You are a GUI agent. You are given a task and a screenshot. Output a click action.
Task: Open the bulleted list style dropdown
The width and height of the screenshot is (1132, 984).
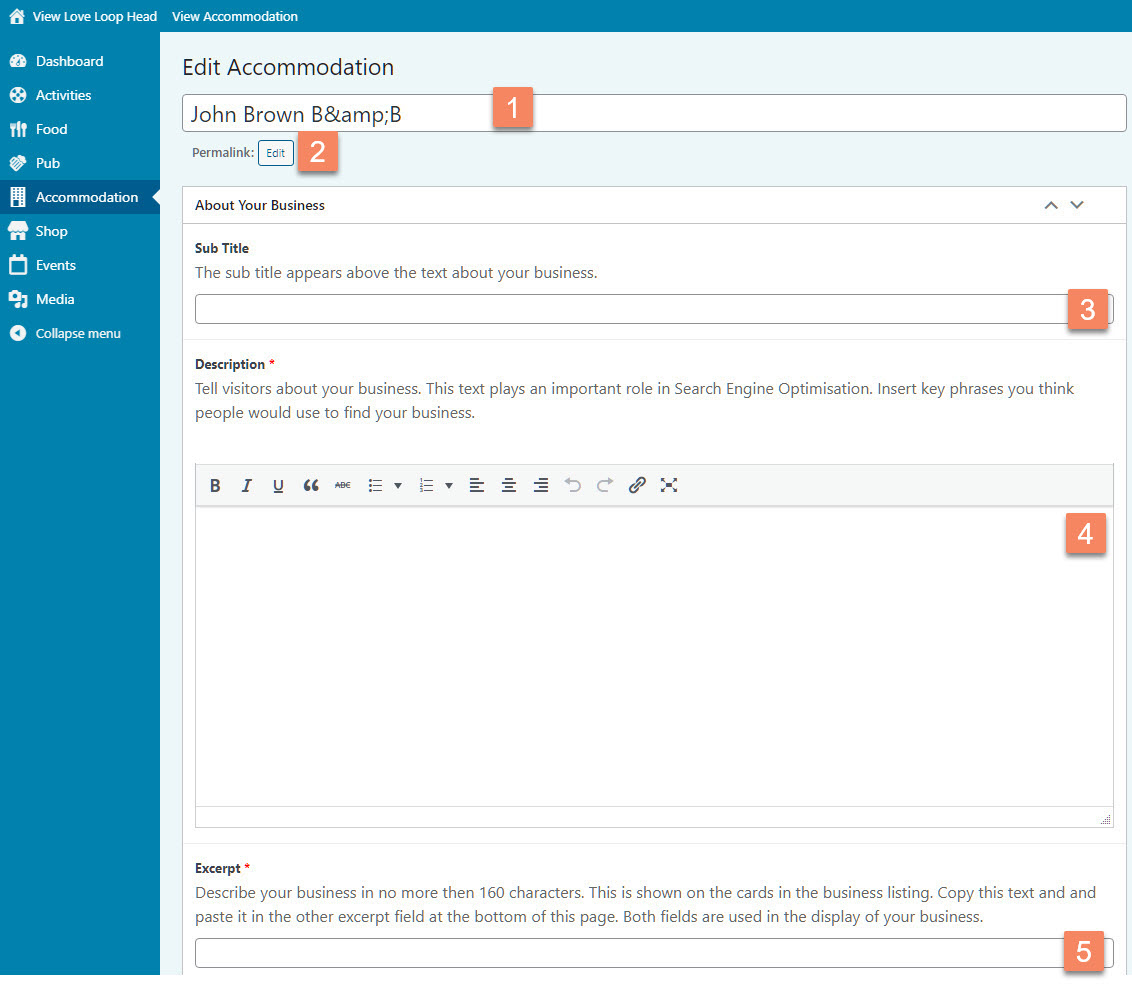(398, 486)
